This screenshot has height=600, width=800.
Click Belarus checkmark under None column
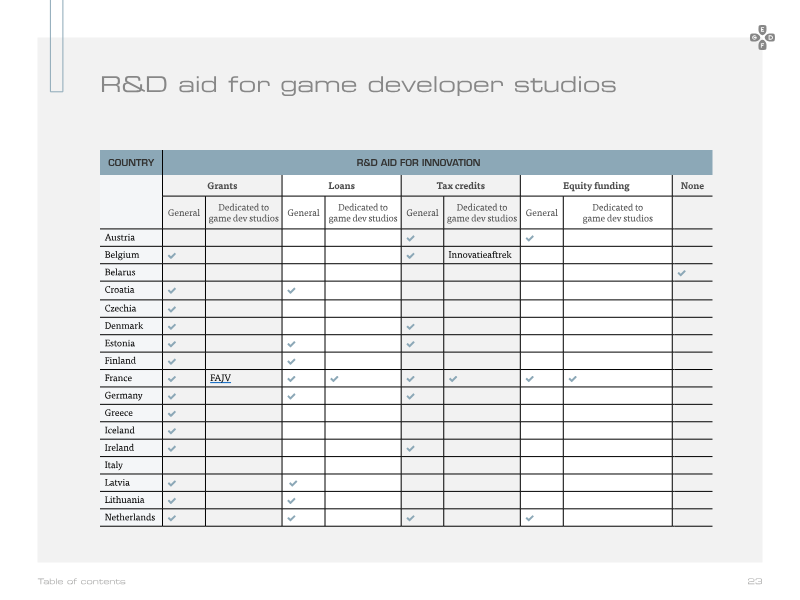pos(682,273)
